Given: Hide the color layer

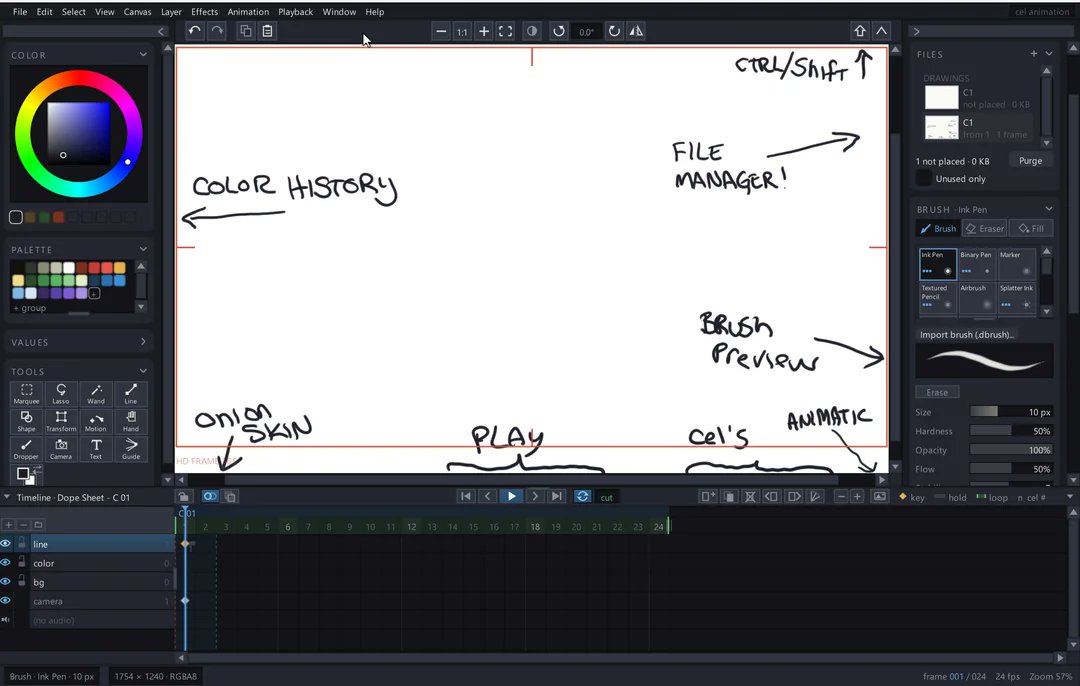Looking at the screenshot, I should tap(6, 563).
